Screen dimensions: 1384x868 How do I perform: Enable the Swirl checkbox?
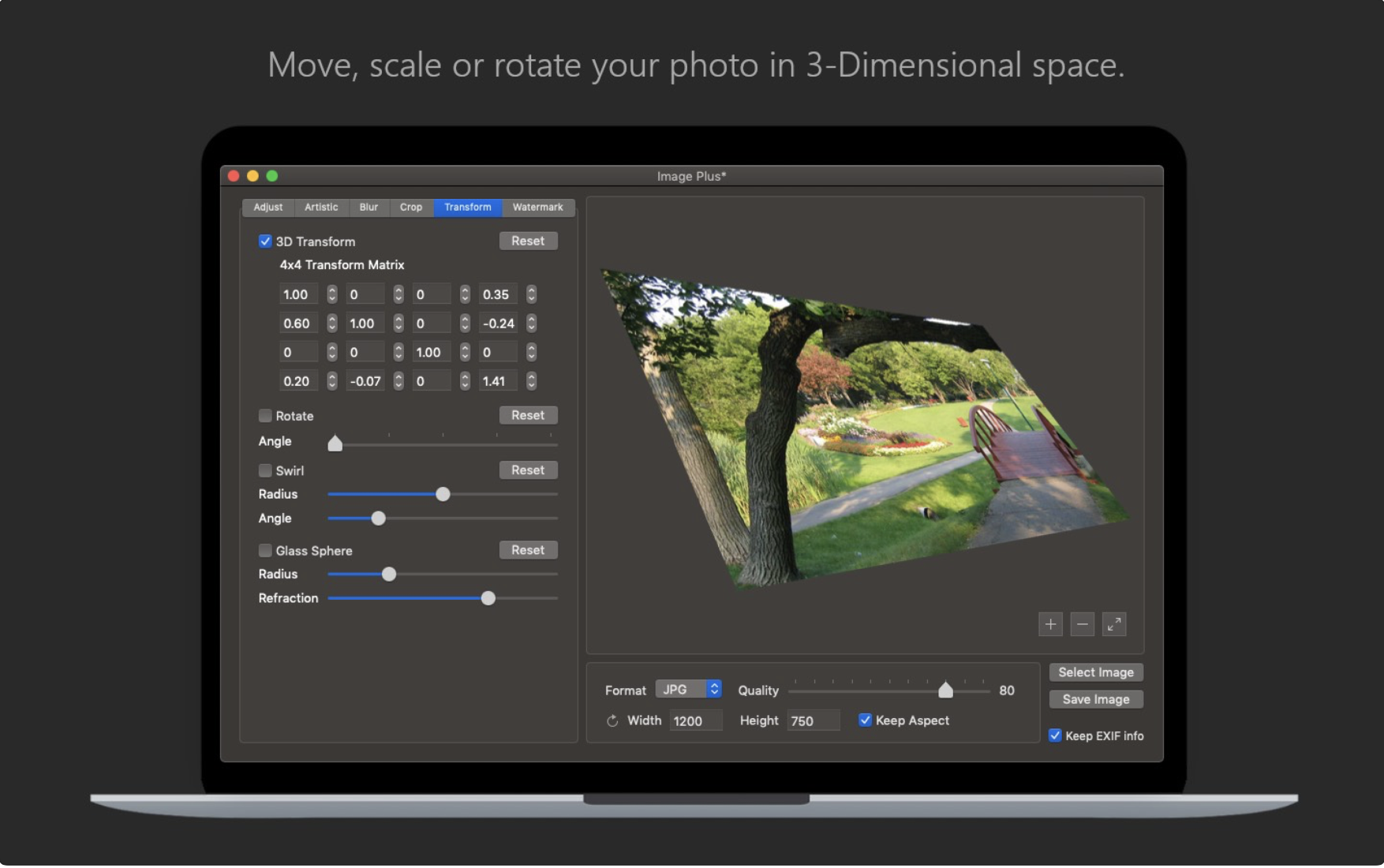265,470
